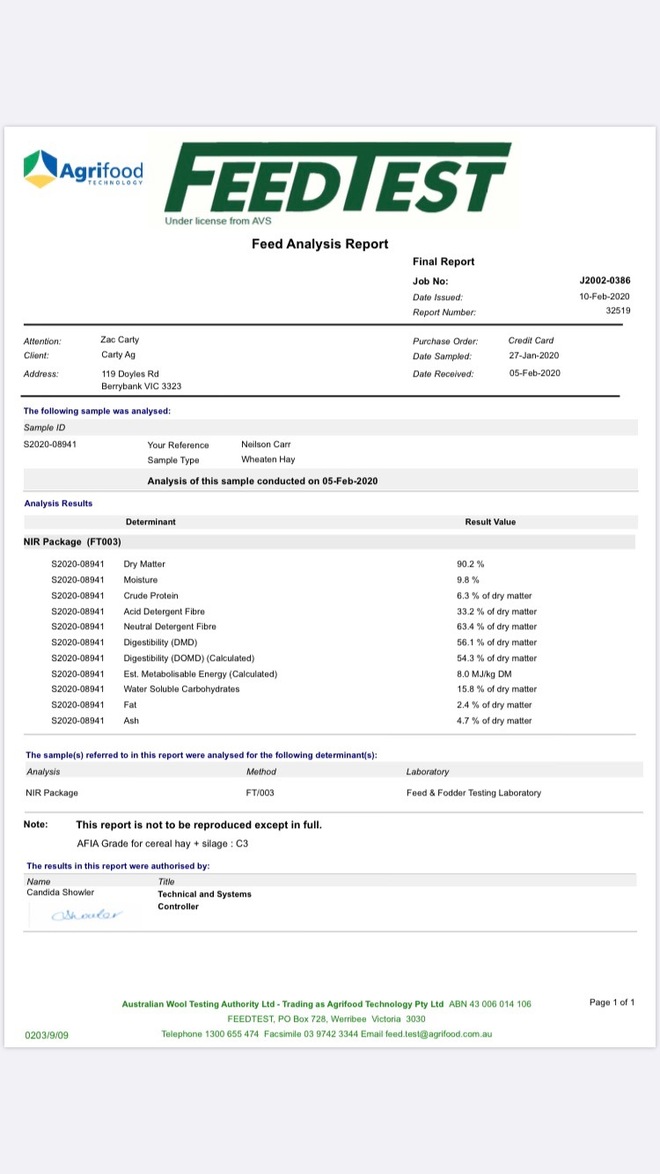The image size is (660, 1174).
Task: Click the email address feed.test@agrifood.com.au
Action: 438,1034
